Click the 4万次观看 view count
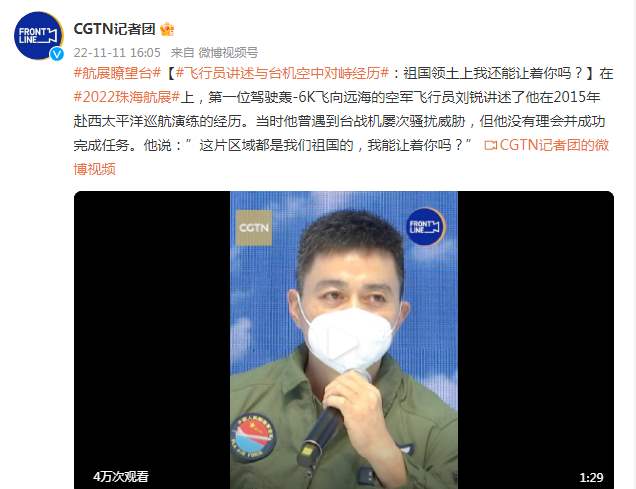636x489 pixels. [x=121, y=476]
